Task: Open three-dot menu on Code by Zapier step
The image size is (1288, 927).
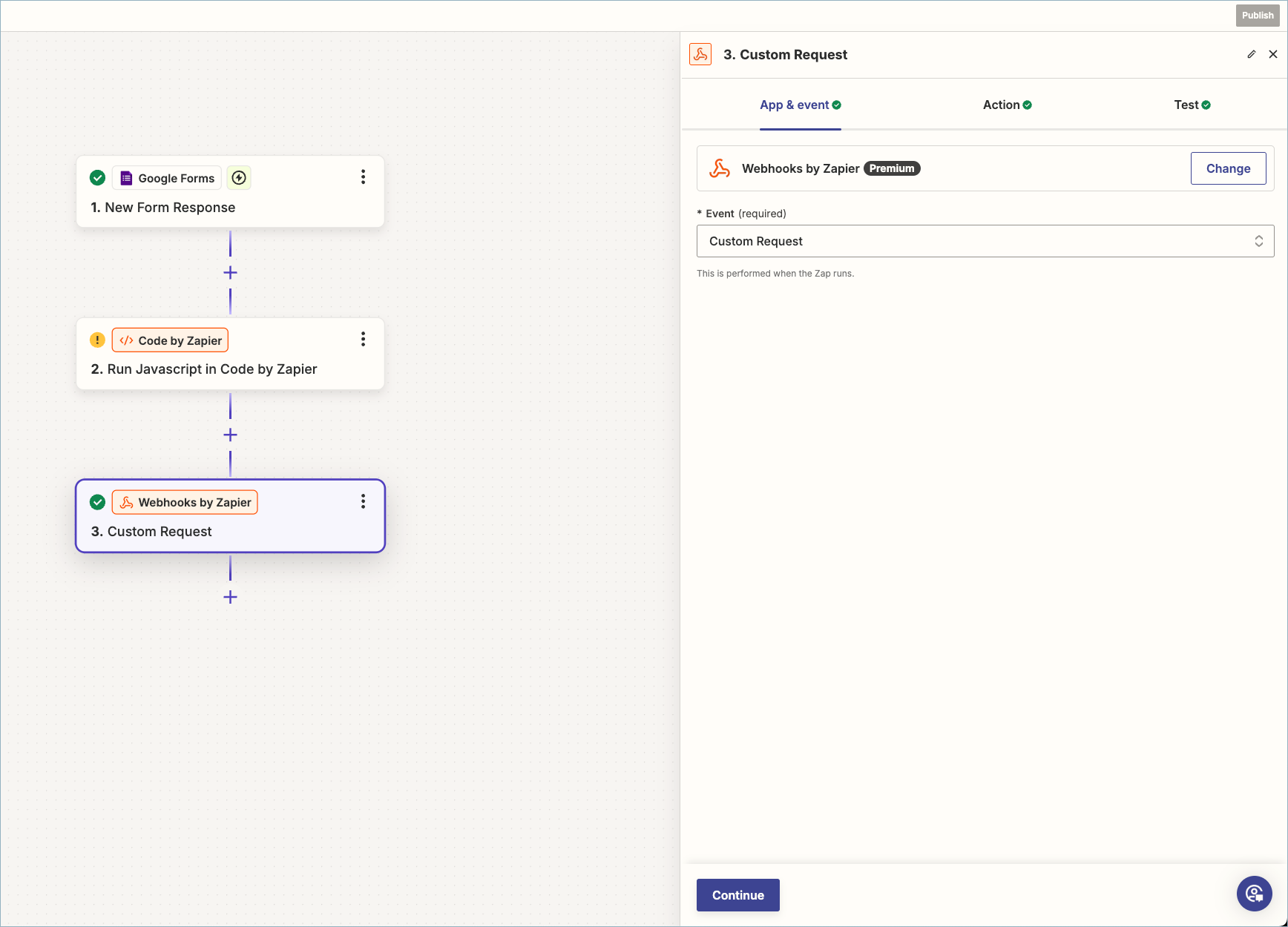Action: (x=363, y=339)
